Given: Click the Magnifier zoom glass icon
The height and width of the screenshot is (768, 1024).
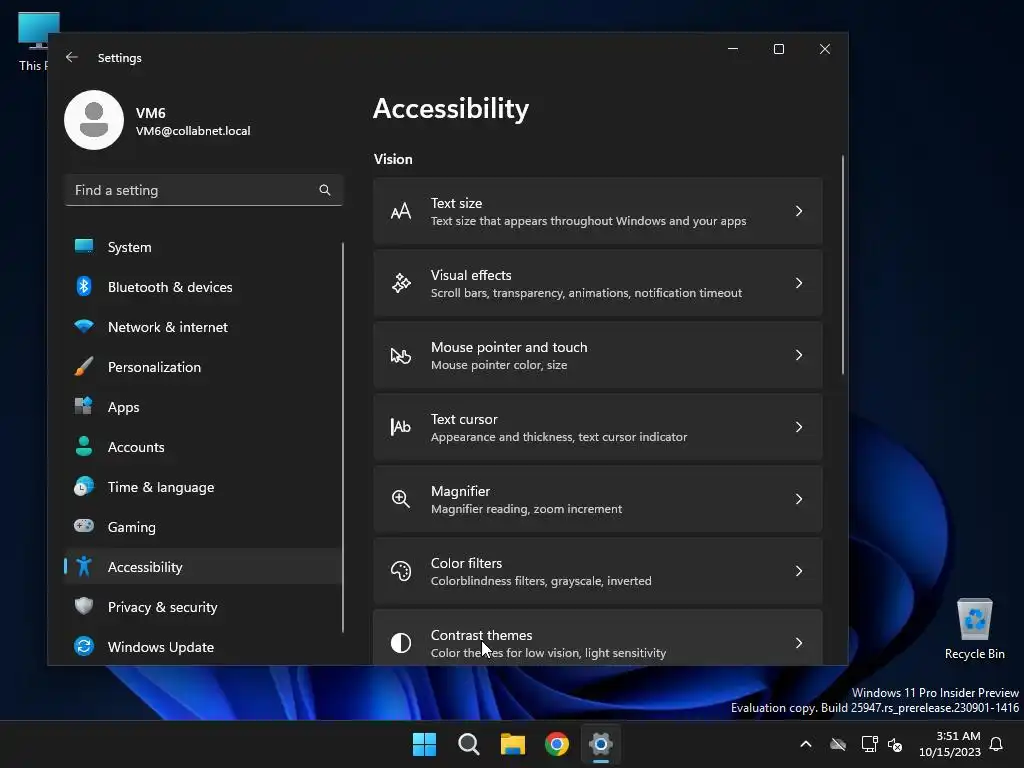Looking at the screenshot, I should point(400,499).
